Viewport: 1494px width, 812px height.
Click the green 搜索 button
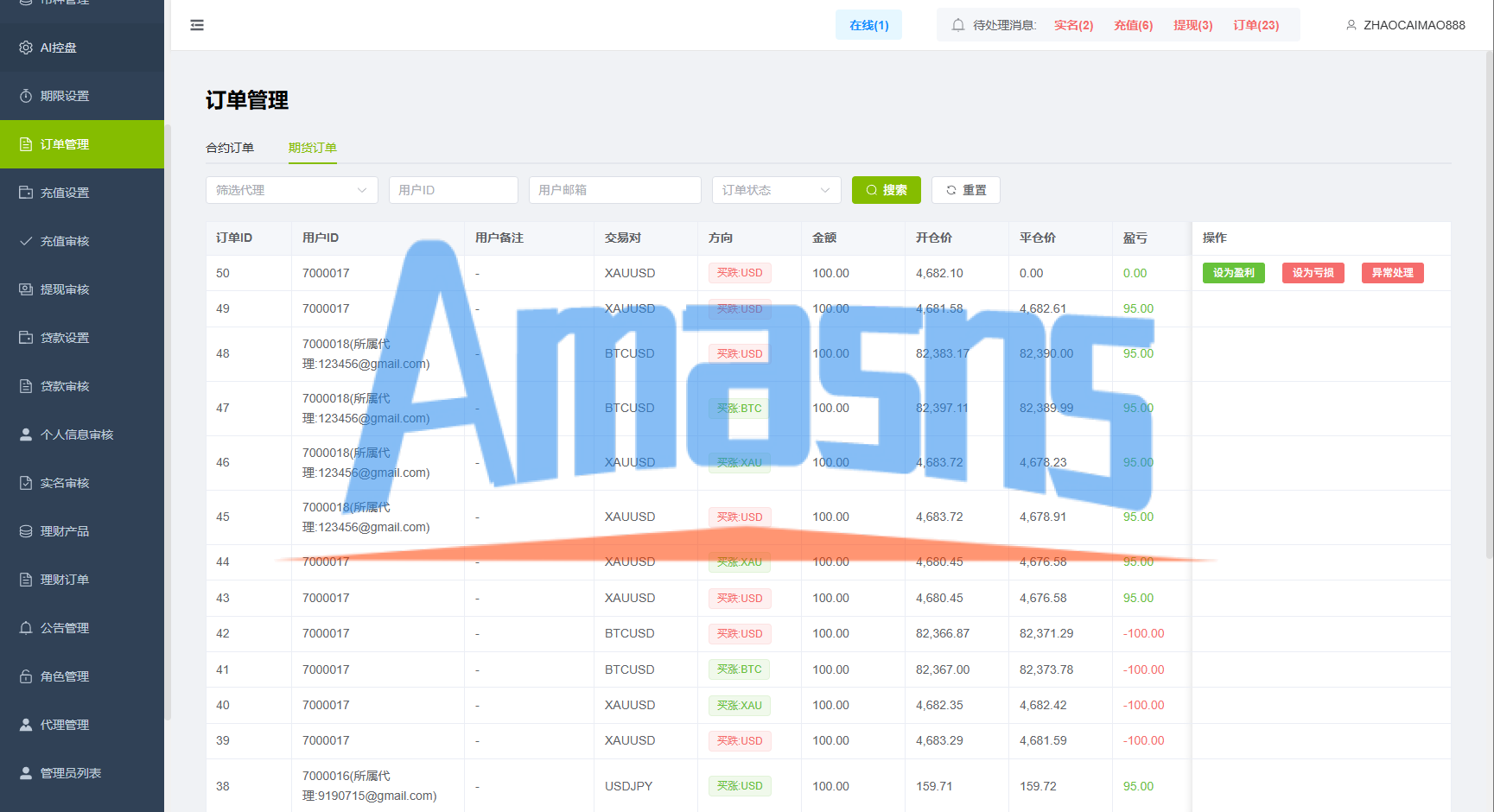pyautogui.click(x=887, y=190)
